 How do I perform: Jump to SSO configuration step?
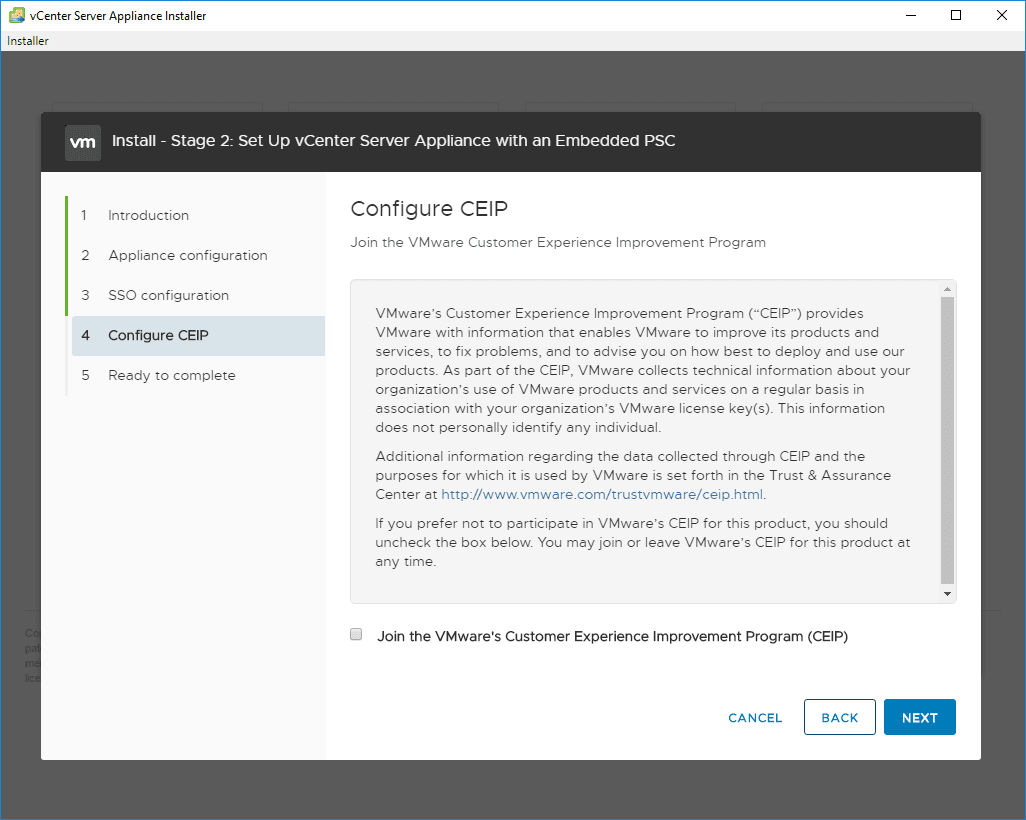coord(168,295)
